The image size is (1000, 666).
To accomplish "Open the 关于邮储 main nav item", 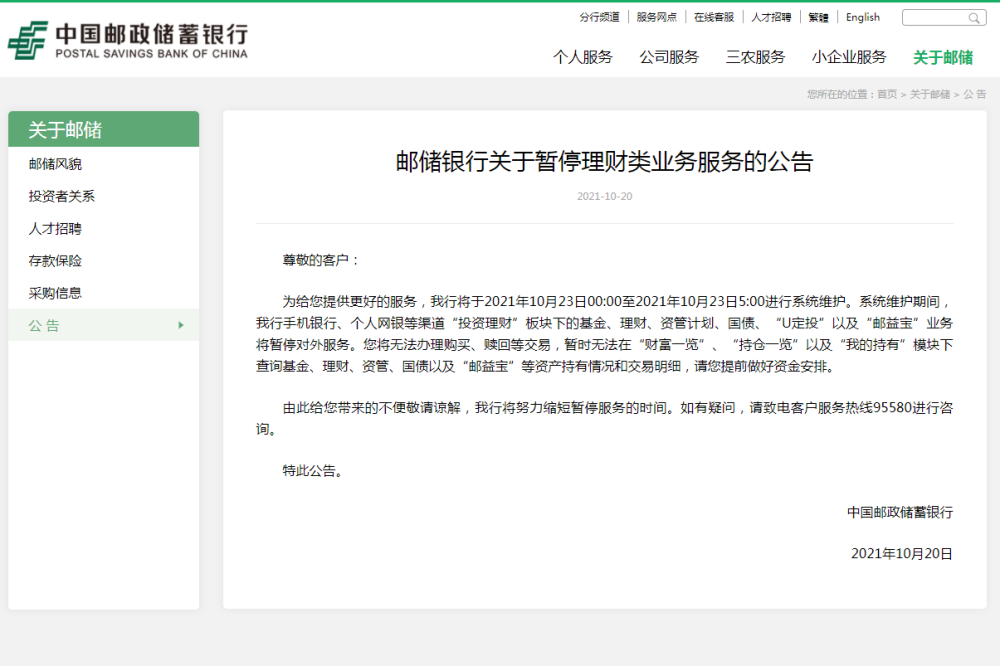I will point(943,57).
